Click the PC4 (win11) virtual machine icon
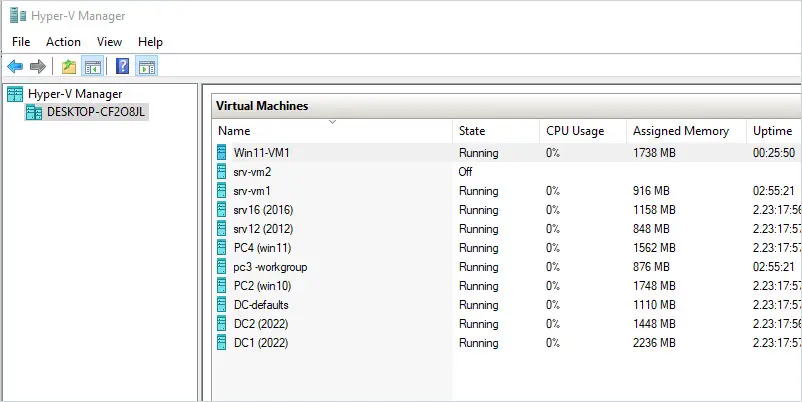 tap(221, 248)
